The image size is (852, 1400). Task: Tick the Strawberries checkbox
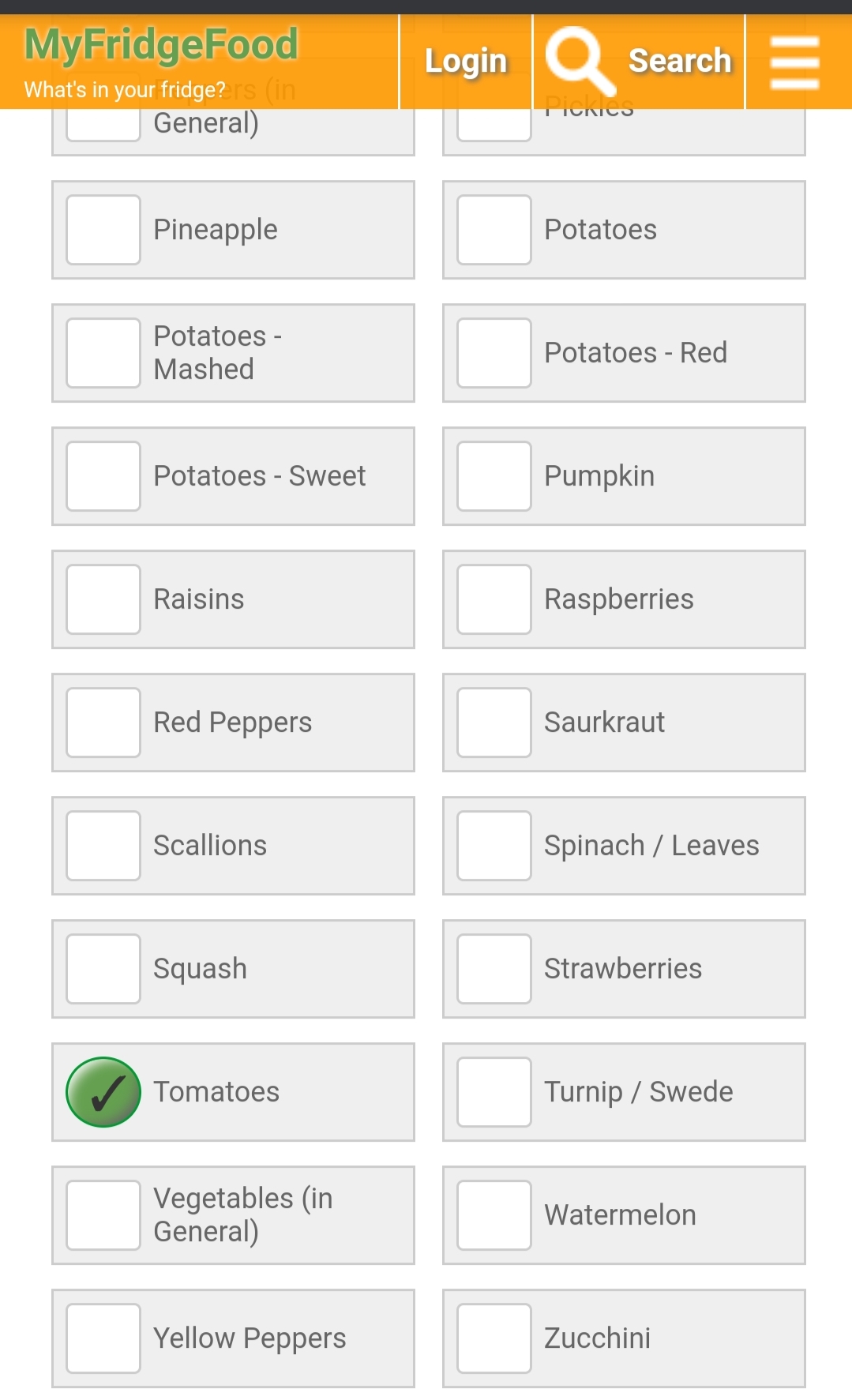click(494, 969)
